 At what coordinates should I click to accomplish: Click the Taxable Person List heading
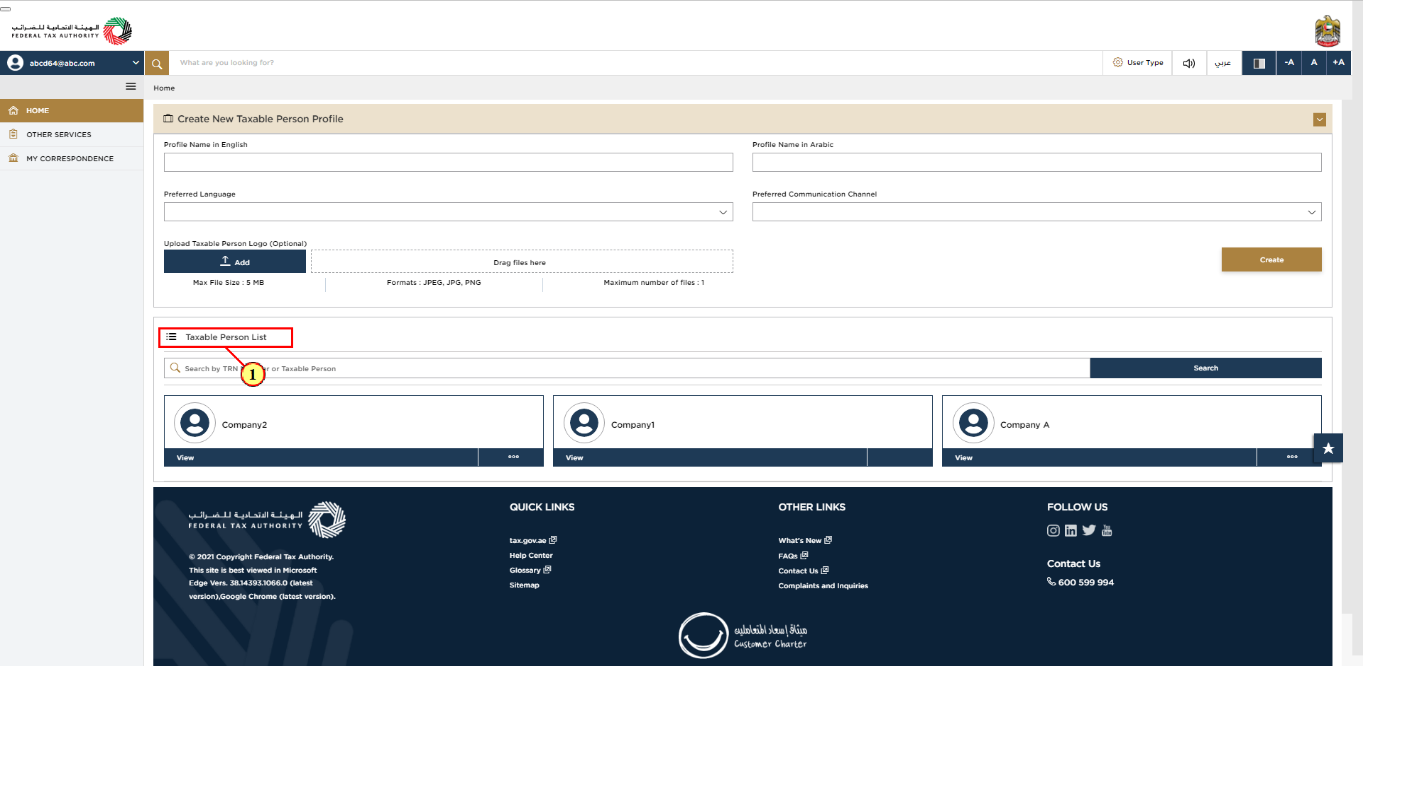[x=225, y=337]
